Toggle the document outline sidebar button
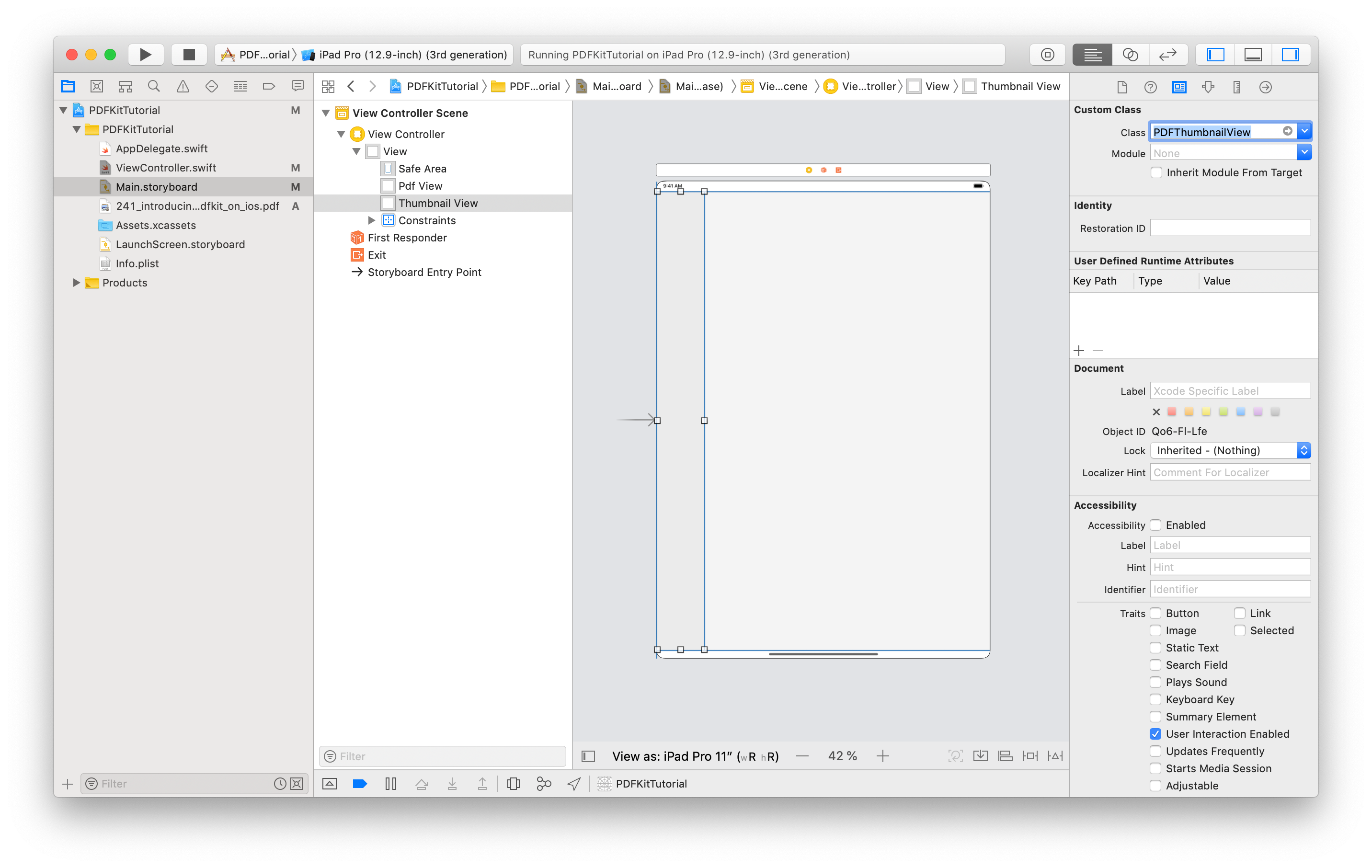The image size is (1372, 868). [x=589, y=756]
